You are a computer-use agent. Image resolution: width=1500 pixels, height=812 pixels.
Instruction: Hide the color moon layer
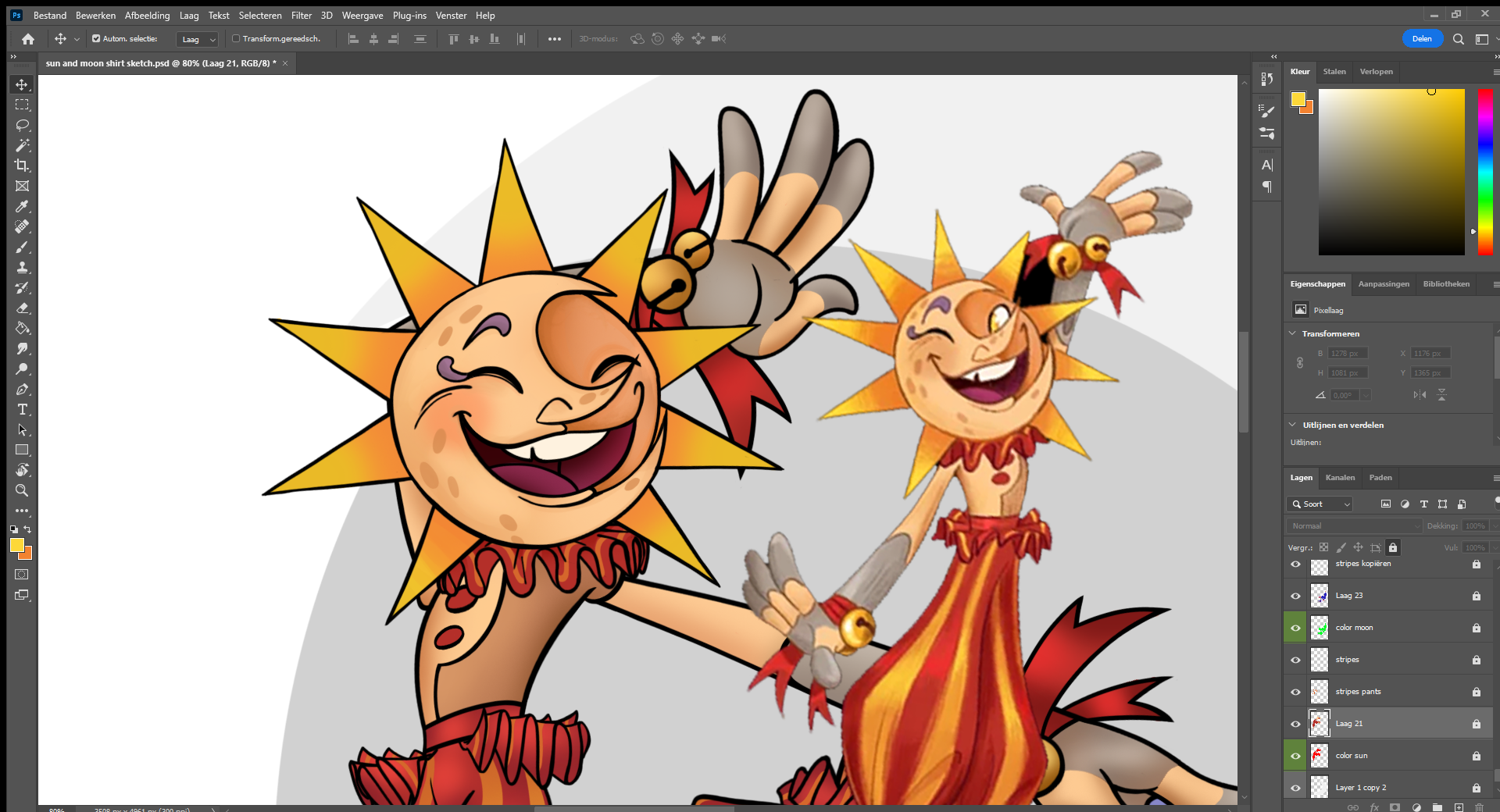point(1295,628)
